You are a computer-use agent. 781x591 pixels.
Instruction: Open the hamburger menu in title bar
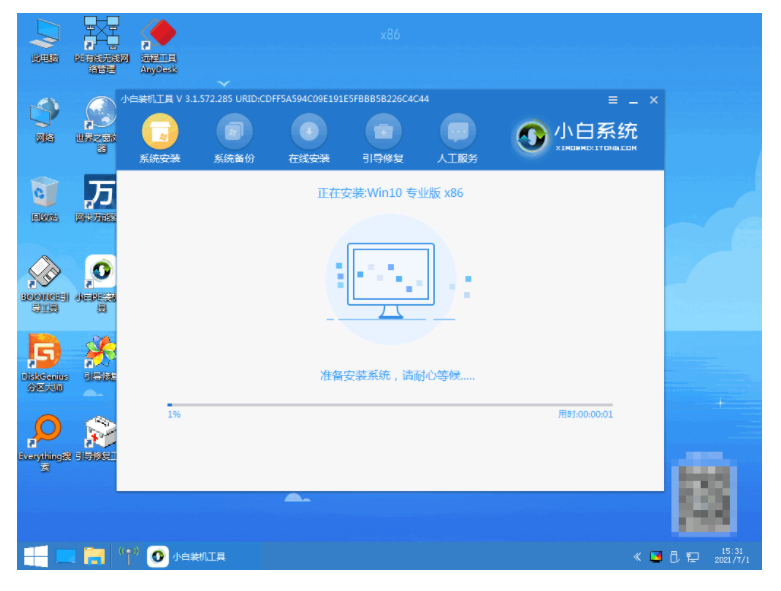613,100
